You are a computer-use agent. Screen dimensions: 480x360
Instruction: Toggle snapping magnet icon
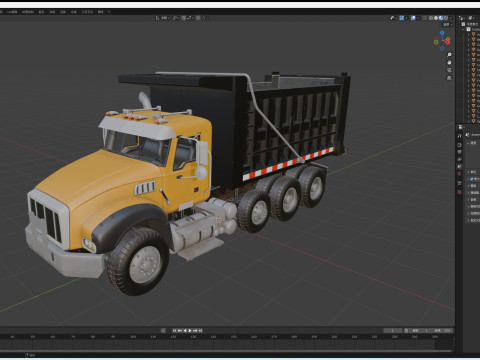(184, 18)
